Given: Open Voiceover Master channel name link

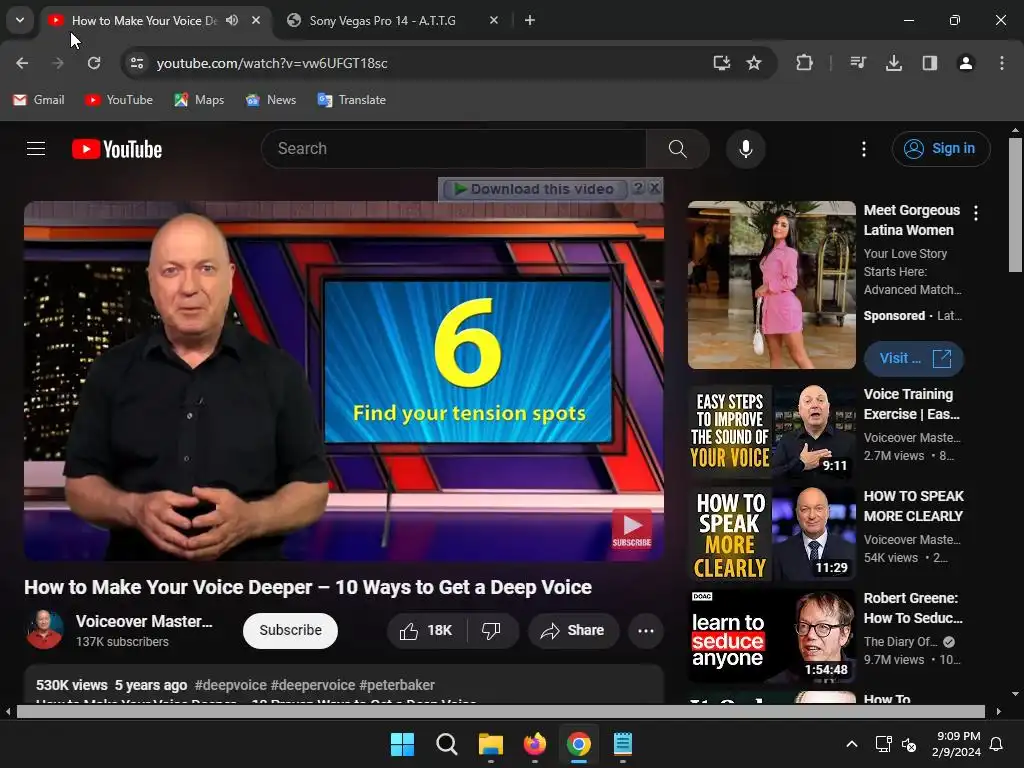Looking at the screenshot, I should pyautogui.click(x=144, y=621).
